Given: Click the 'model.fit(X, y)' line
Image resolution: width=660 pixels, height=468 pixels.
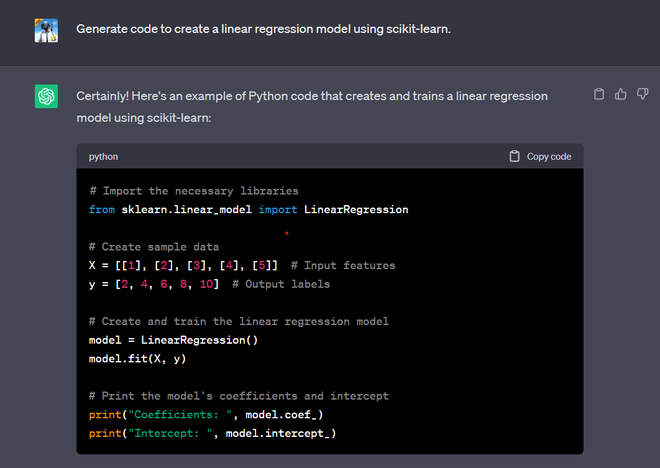Looking at the screenshot, I should click(x=137, y=359).
